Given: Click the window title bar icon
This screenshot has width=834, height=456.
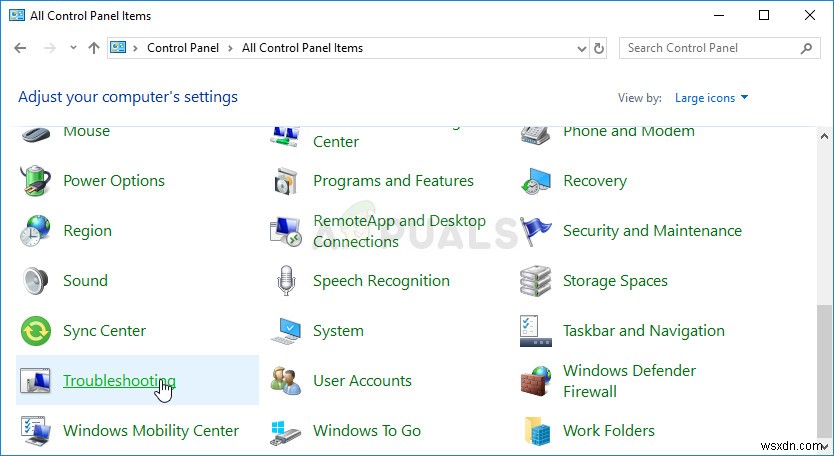Looking at the screenshot, I should (x=16, y=15).
